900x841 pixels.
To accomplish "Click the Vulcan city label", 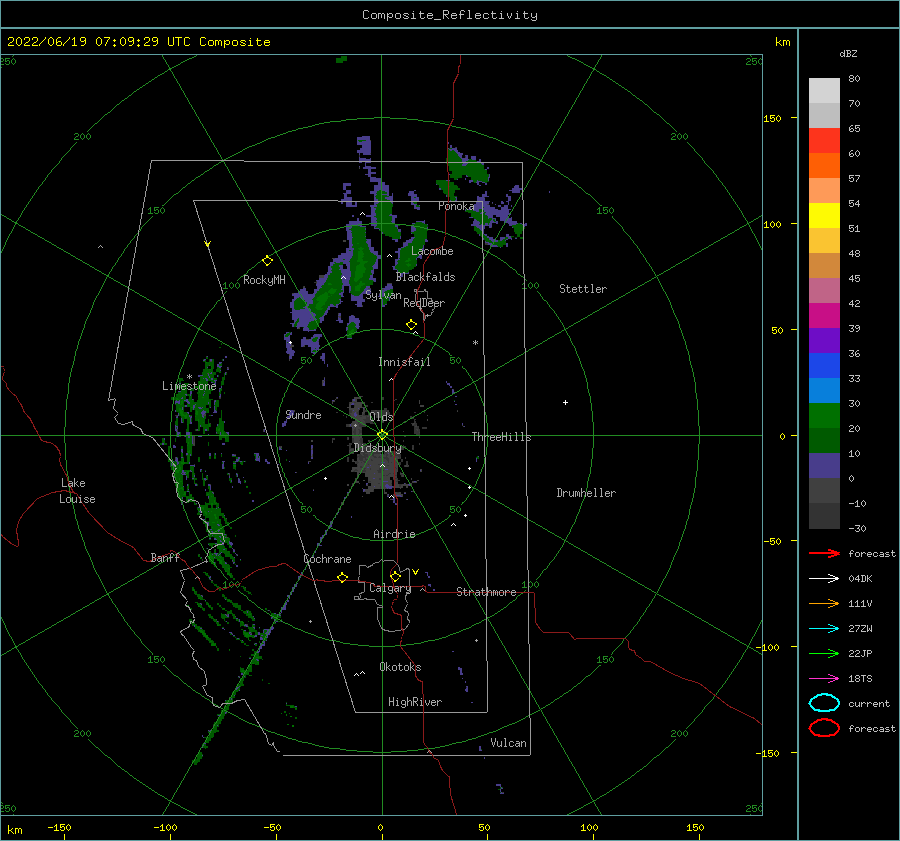I will 508,743.
